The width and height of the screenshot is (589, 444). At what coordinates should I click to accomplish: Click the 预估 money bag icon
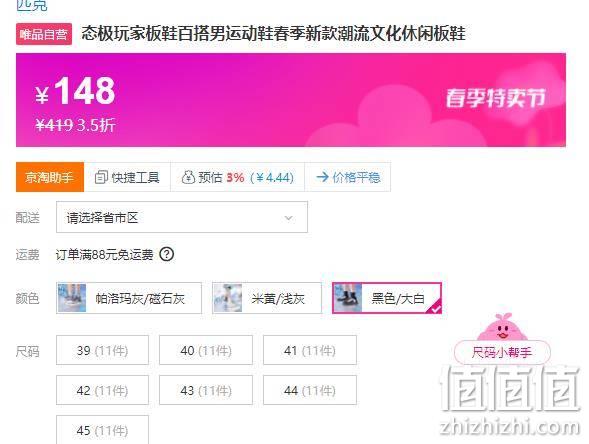point(188,177)
